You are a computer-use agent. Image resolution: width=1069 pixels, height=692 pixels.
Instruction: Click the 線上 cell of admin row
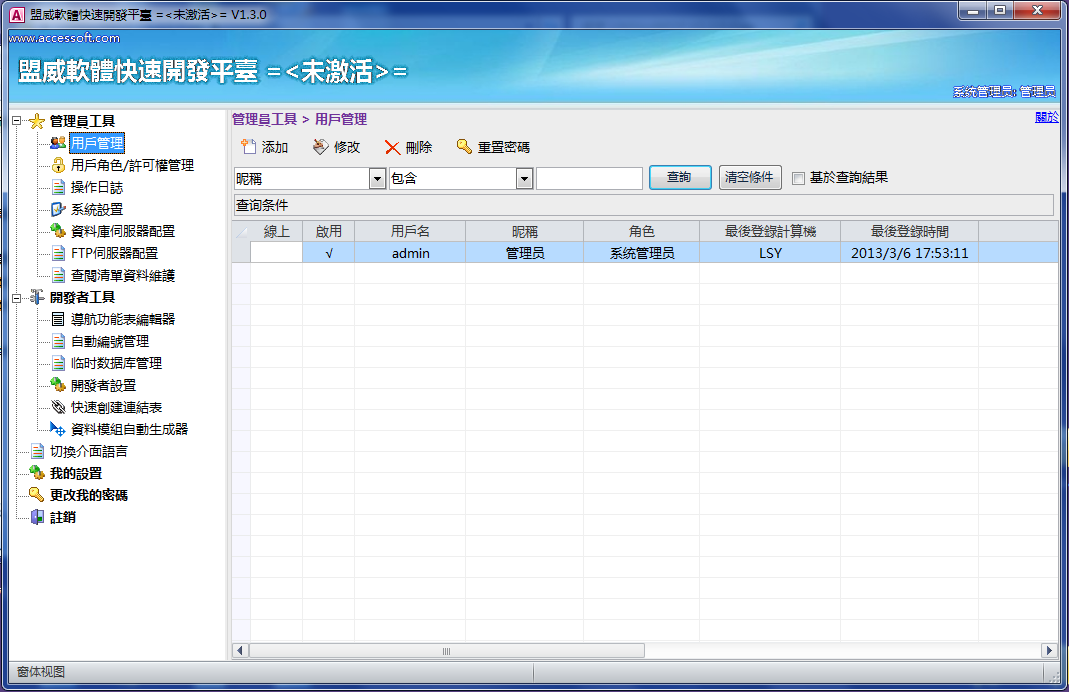[276, 253]
